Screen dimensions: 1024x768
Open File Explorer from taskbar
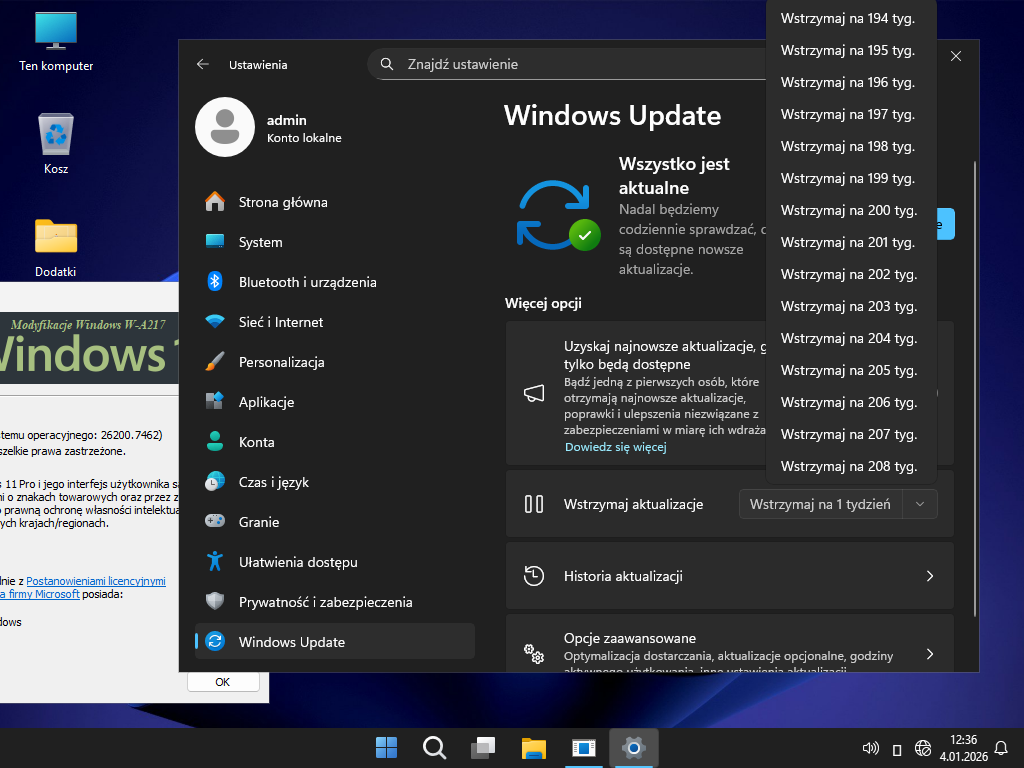click(533, 747)
